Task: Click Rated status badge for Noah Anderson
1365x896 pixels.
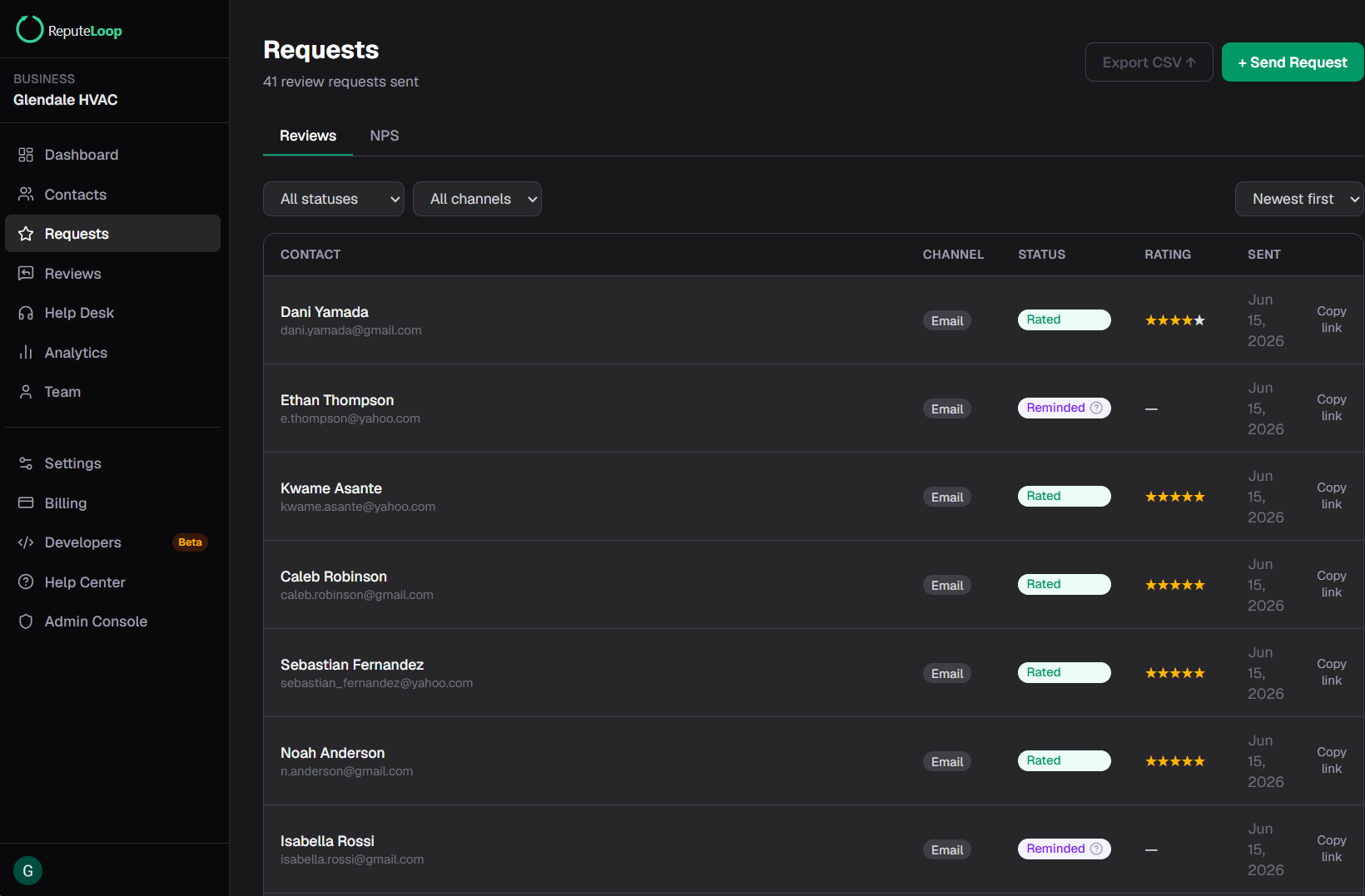Action: [1064, 760]
